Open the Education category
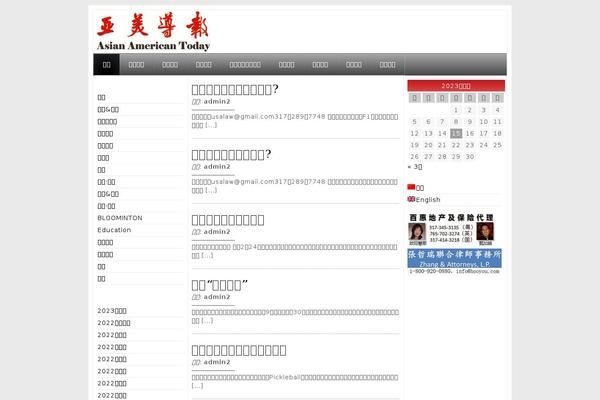Image resolution: width=600 pixels, height=400 pixels. coord(114,230)
